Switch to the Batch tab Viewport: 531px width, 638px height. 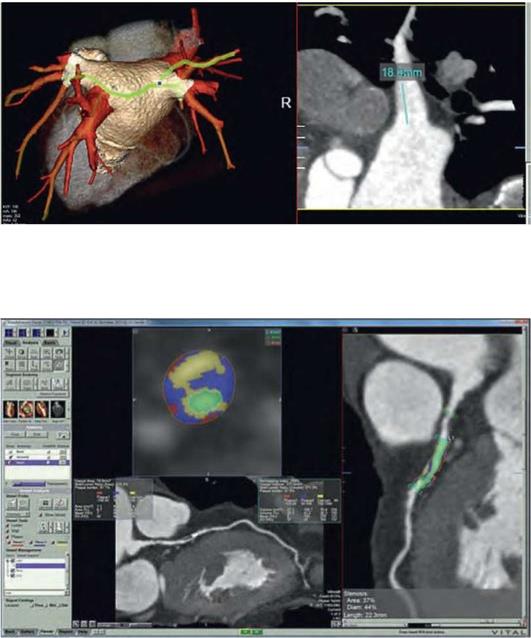click(50, 343)
